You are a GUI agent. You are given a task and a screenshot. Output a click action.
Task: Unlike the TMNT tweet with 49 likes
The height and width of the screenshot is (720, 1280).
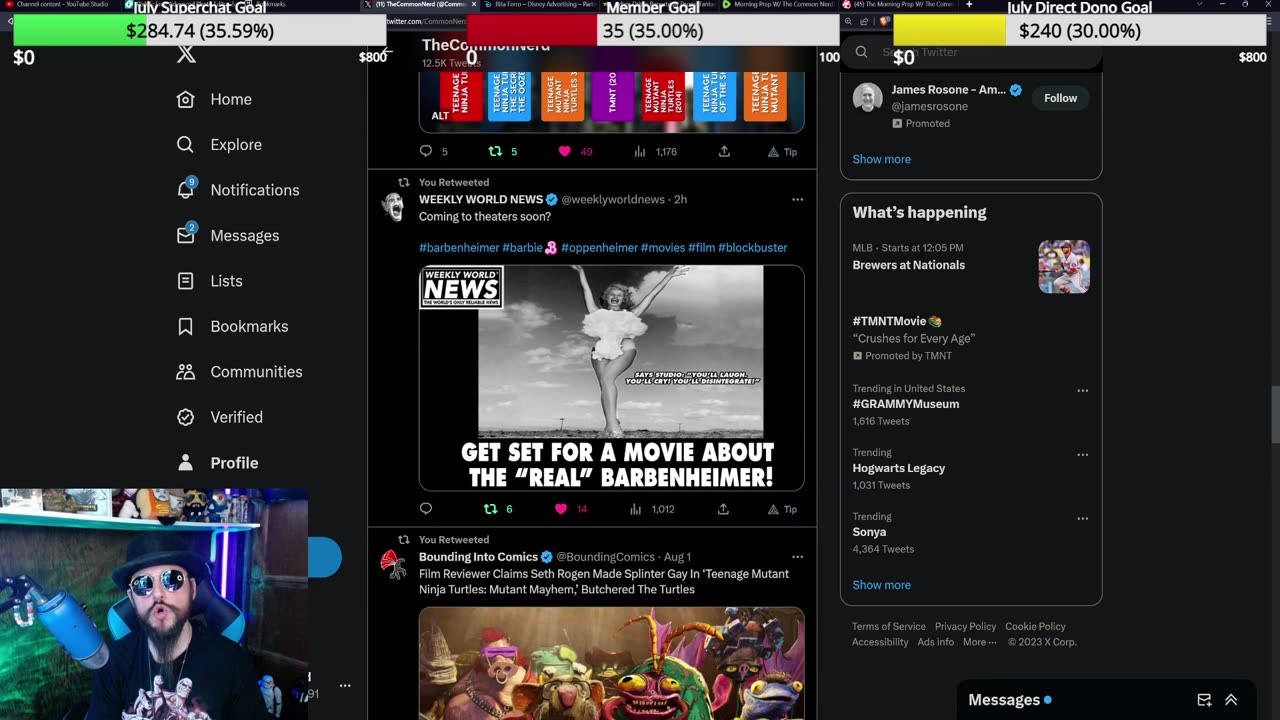pyautogui.click(x=564, y=152)
